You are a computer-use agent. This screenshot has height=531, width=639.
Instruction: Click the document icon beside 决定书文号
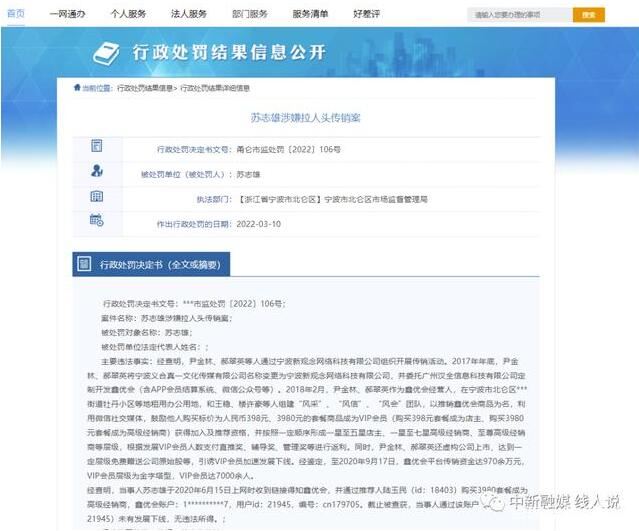[97, 145]
